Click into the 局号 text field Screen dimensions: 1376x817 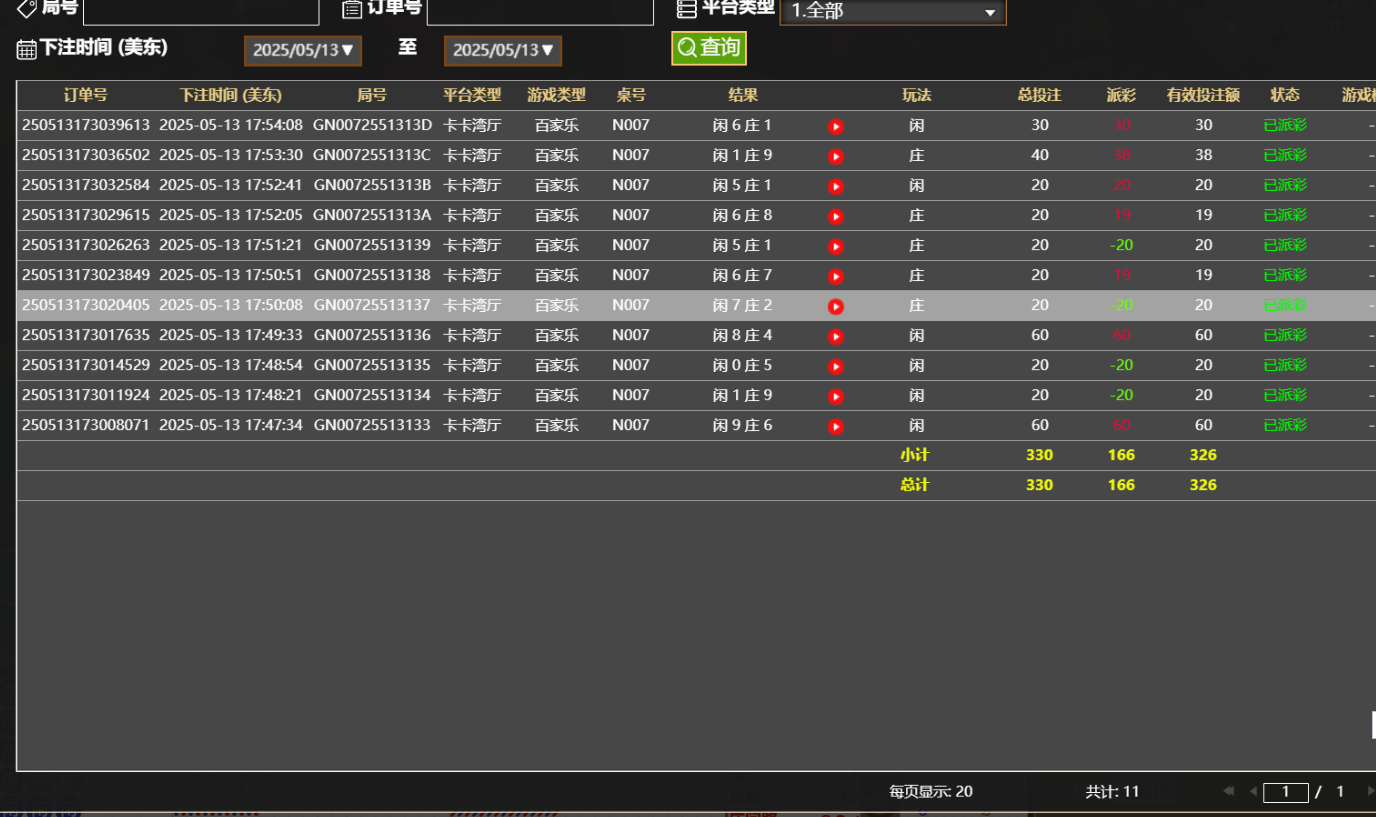(200, 11)
